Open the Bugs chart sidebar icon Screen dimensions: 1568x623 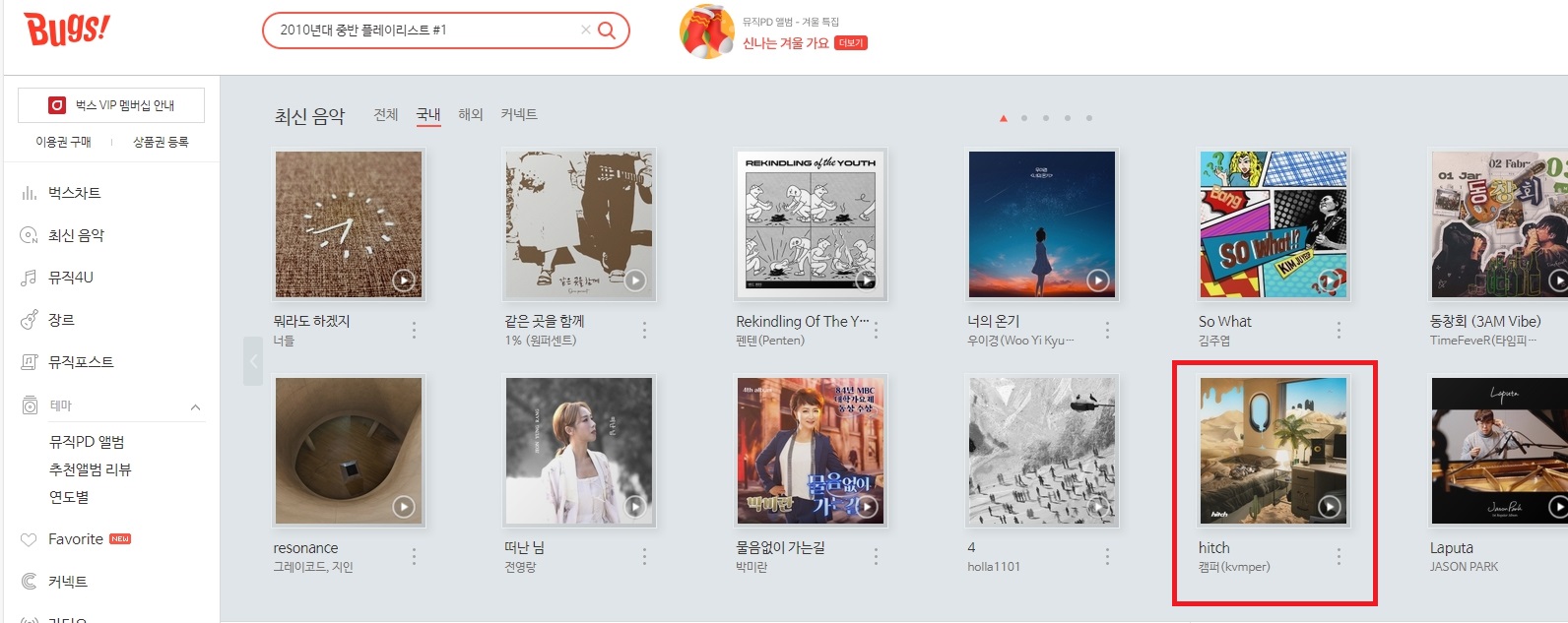29,193
